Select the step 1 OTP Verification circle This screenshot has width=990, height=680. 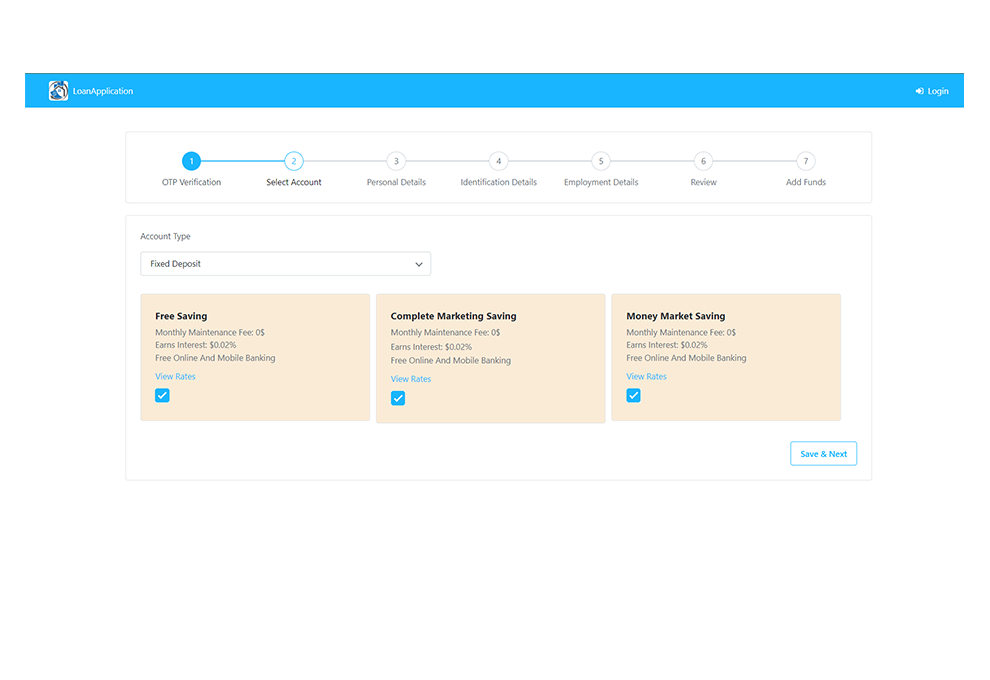[191, 160]
